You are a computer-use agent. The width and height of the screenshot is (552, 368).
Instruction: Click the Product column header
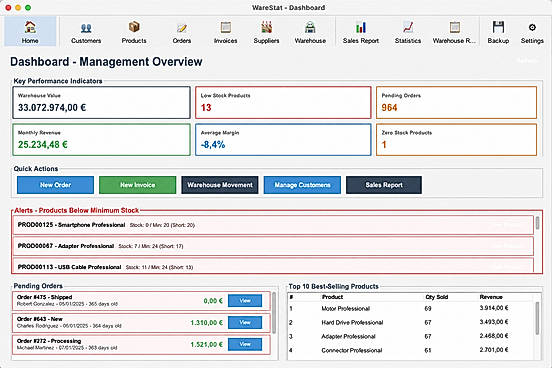click(332, 297)
